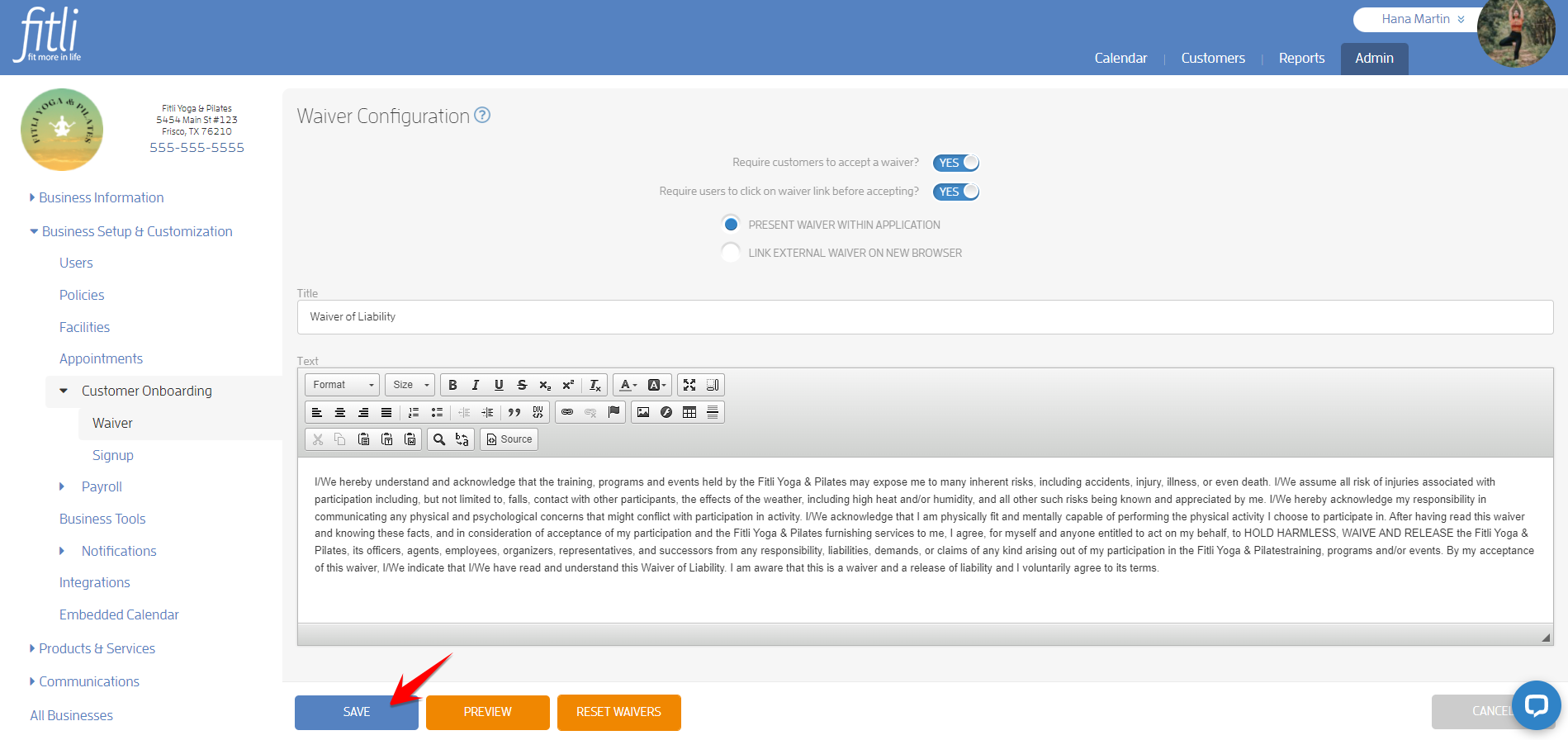This screenshot has height=740, width=1568.
Task: Increase the text indent
Action: point(487,412)
